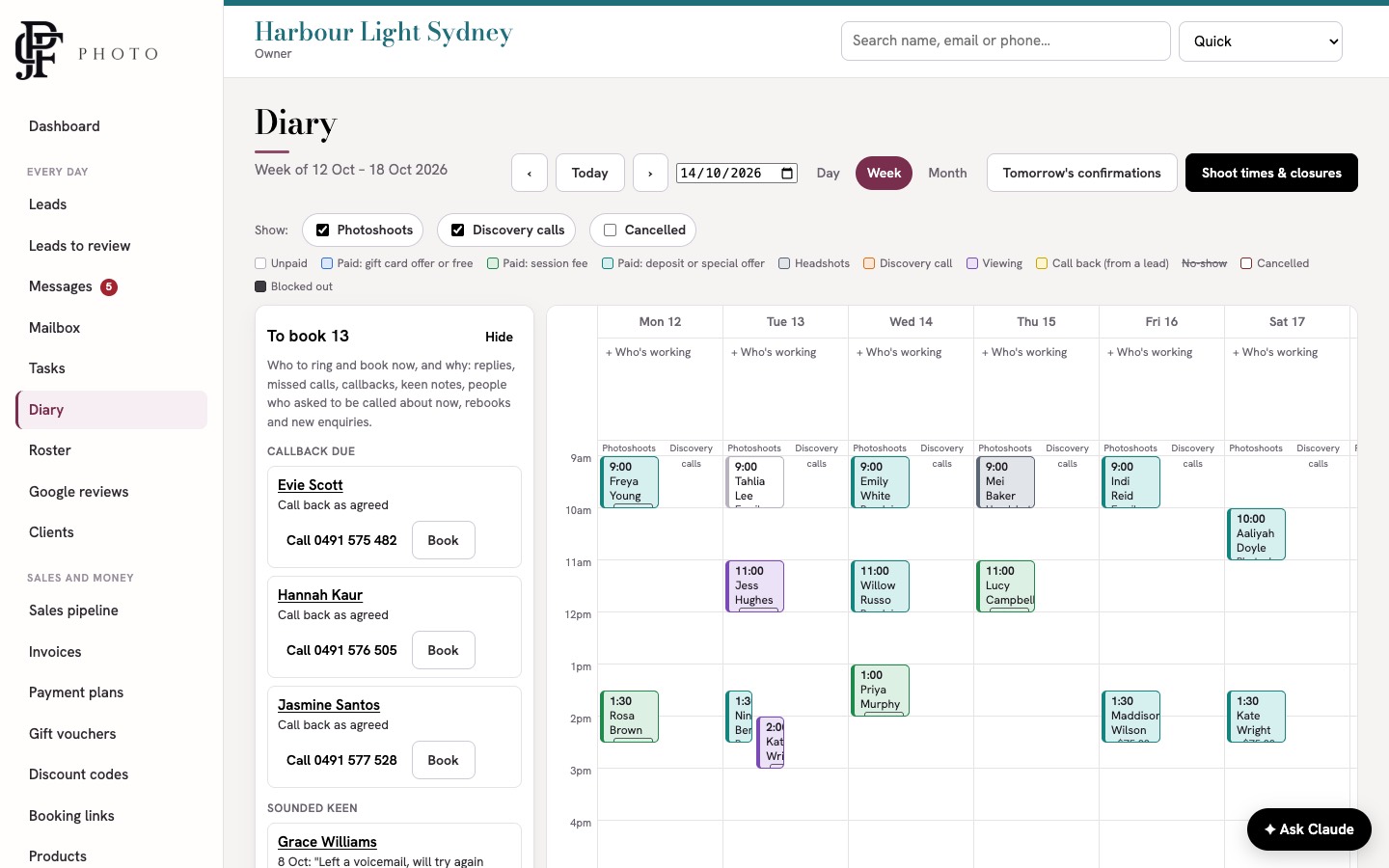Open Grace Williams client link

327,842
